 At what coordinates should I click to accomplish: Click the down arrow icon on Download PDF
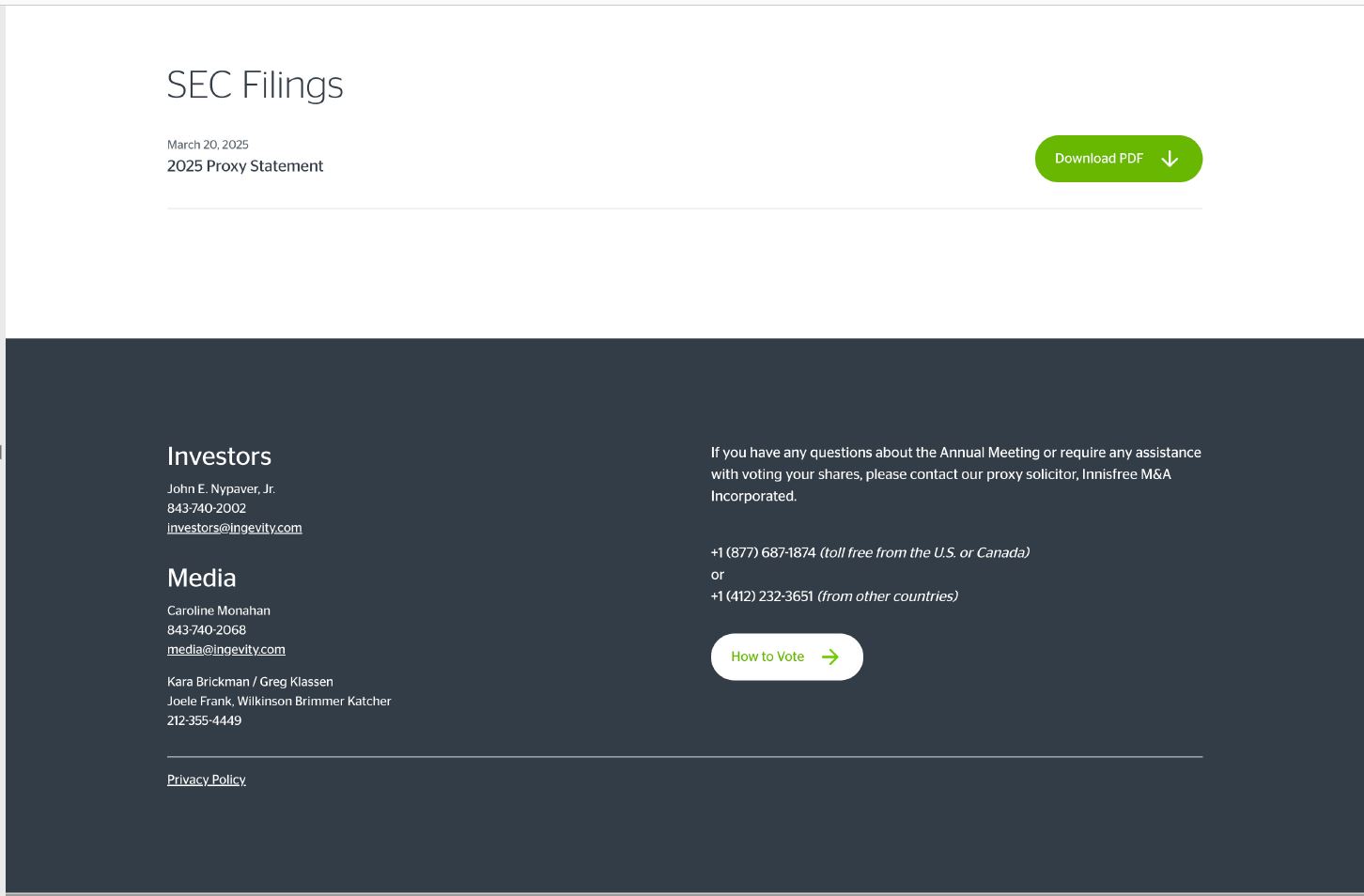[1170, 159]
